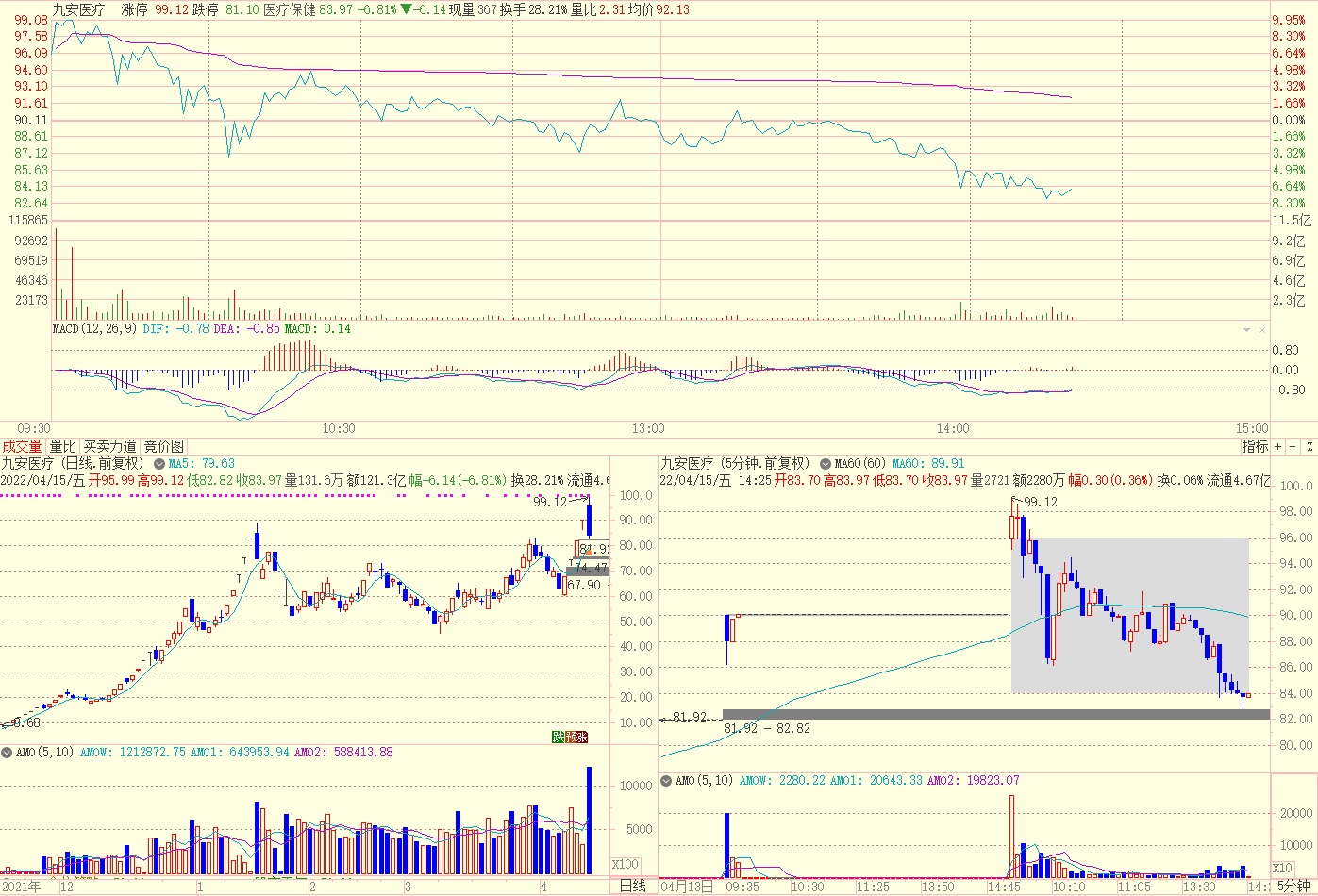Expand the 5-minute chart MA60 settings arrow
This screenshot has width=1318, height=896.
826,464
